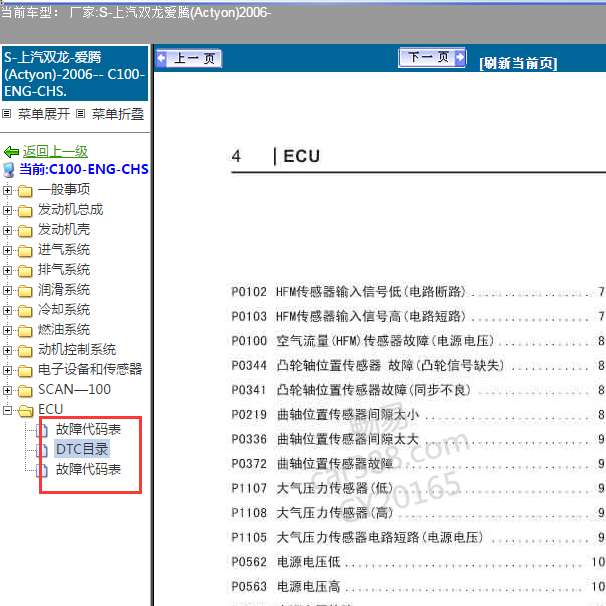This screenshot has height=606, width=606.
Task: Click P1105 大气压力传感器电路短路 entry
Action: tap(417, 538)
